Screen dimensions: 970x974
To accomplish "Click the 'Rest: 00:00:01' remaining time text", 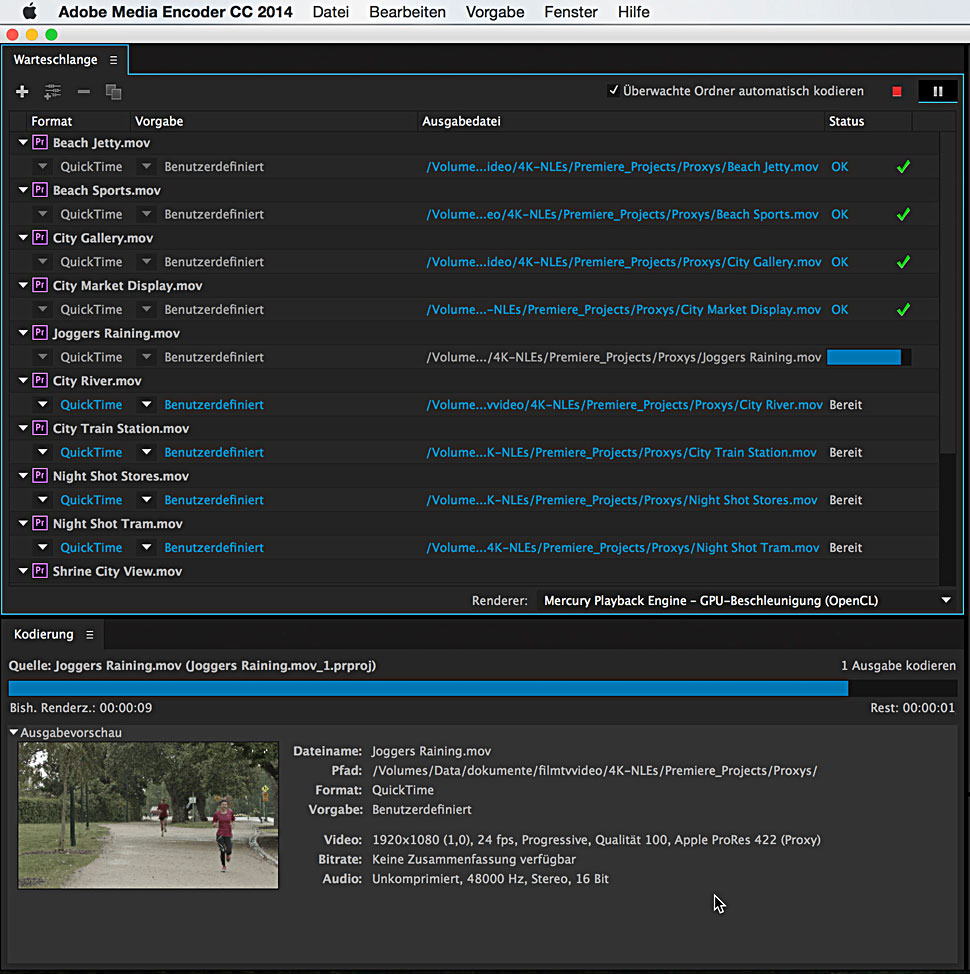I will 912,708.
